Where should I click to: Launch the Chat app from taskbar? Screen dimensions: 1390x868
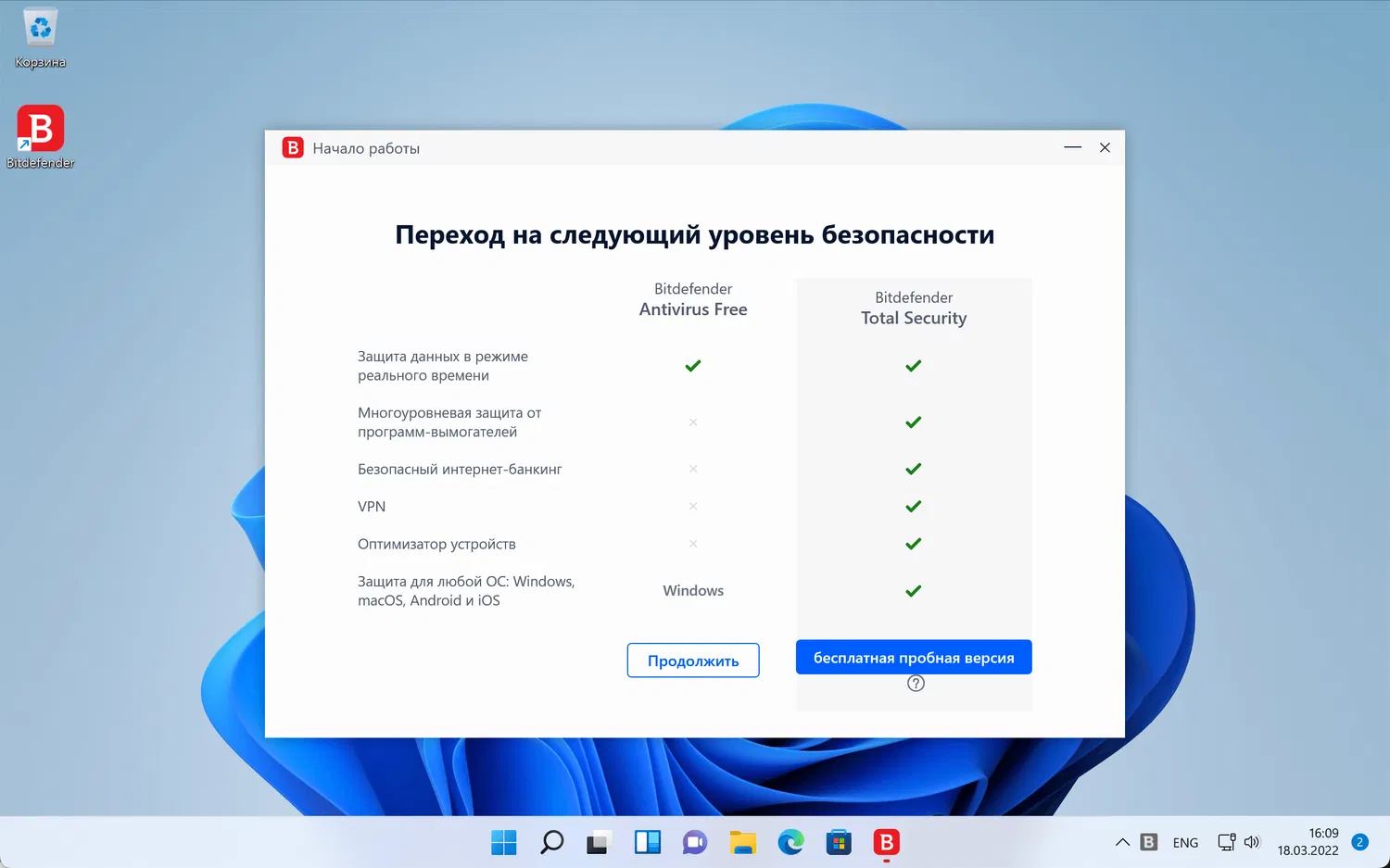(x=695, y=842)
